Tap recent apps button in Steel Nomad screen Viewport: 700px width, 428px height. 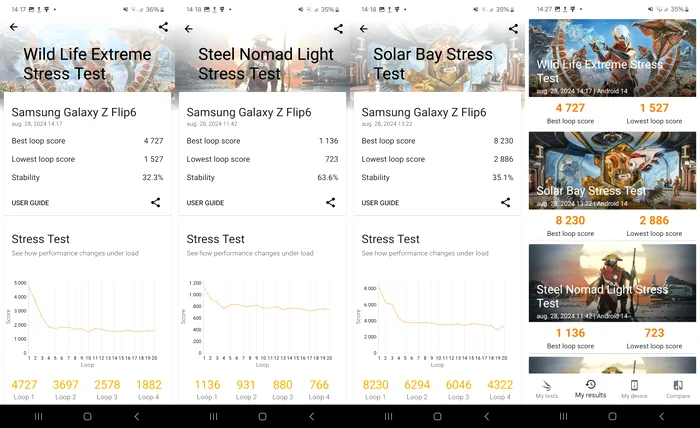(213, 416)
